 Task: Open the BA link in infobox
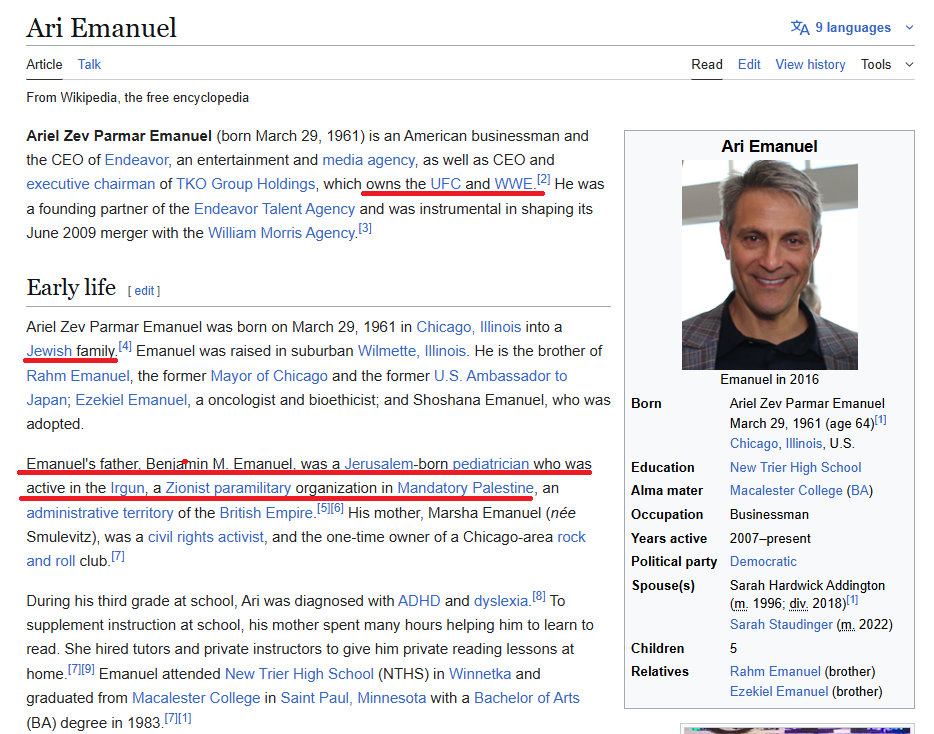[859, 490]
